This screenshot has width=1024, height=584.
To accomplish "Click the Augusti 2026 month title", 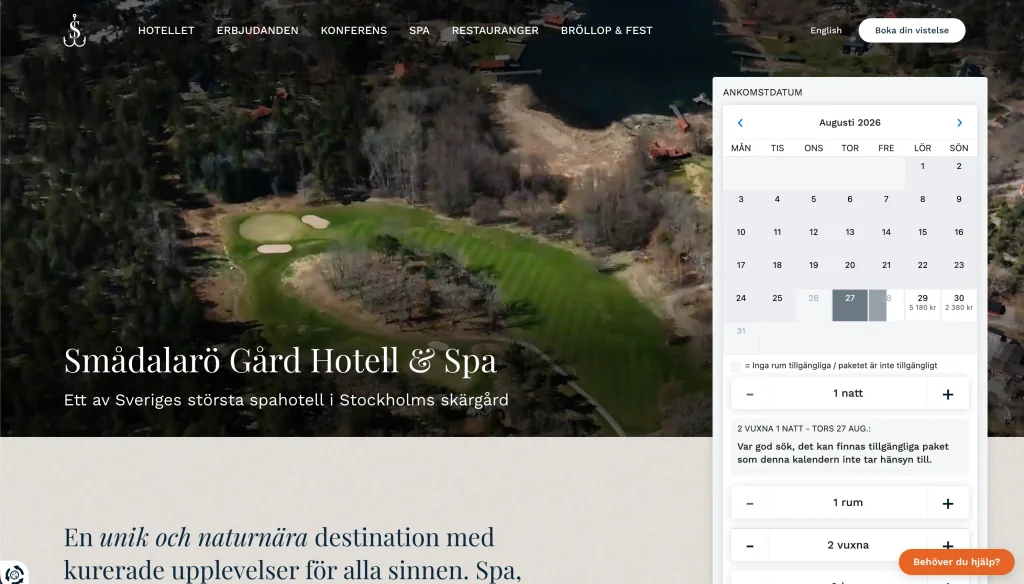I will pyautogui.click(x=850, y=123).
